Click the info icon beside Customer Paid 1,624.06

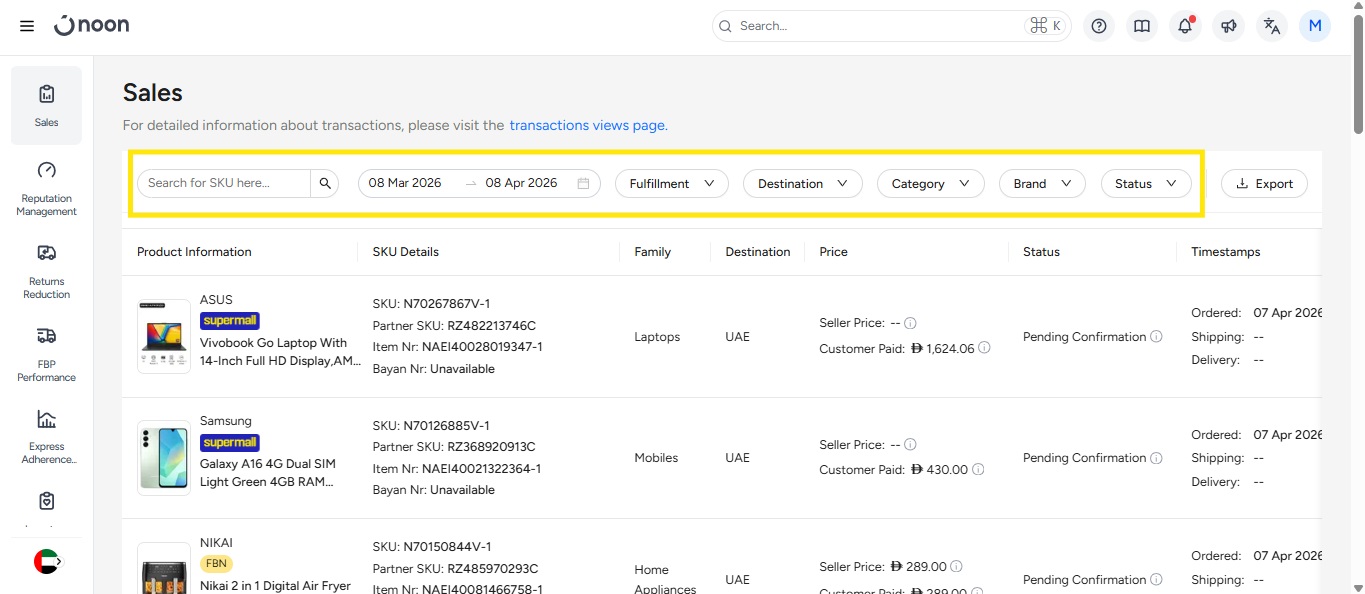click(984, 348)
